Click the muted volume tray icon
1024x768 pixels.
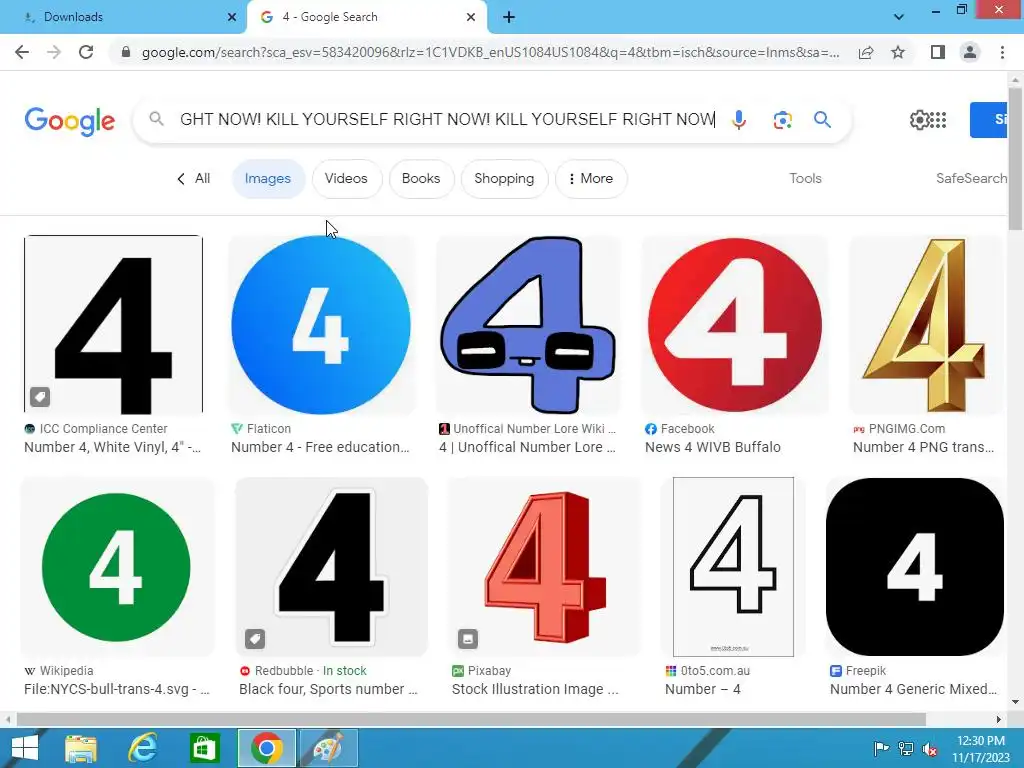tap(930, 748)
